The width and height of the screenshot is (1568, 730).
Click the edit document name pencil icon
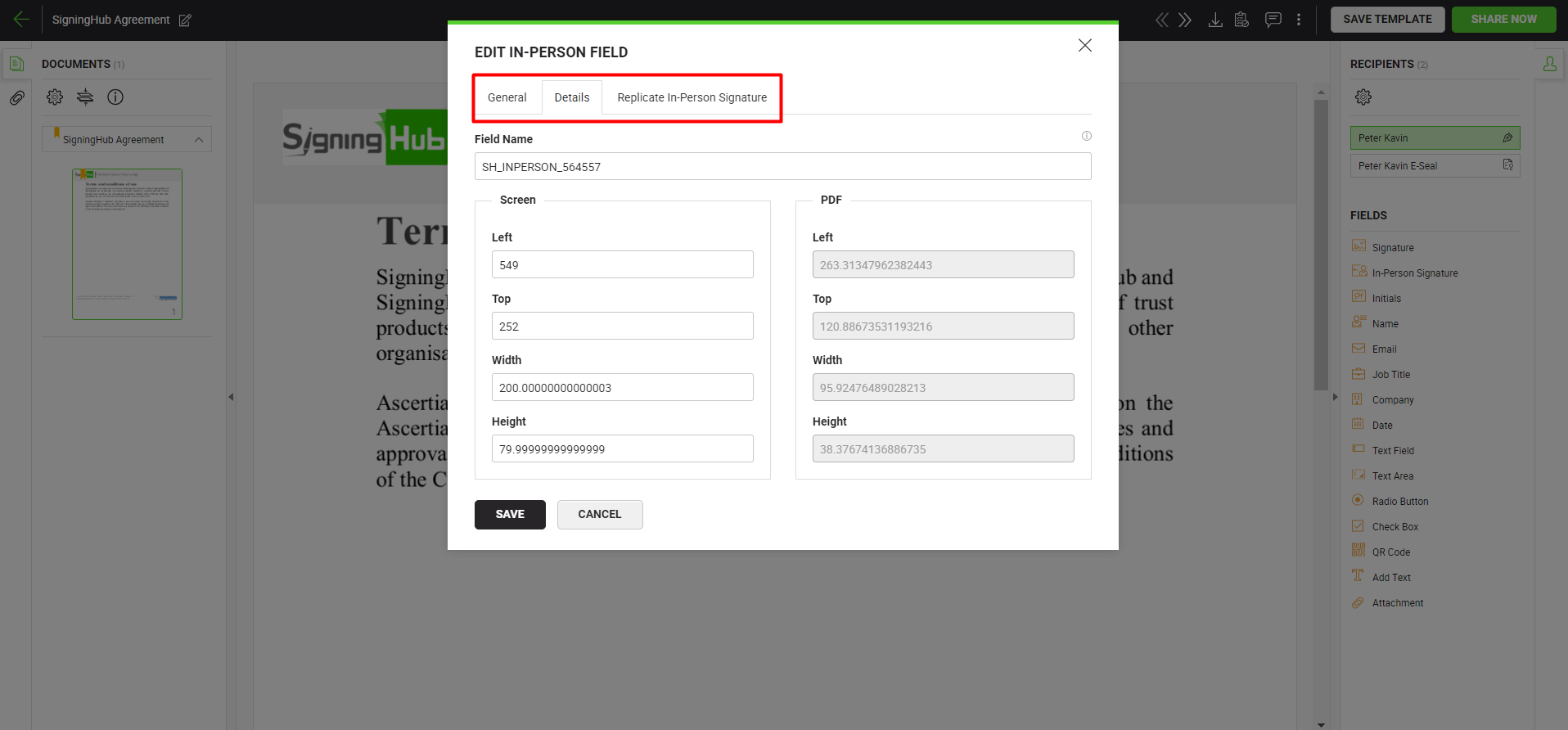click(x=185, y=20)
